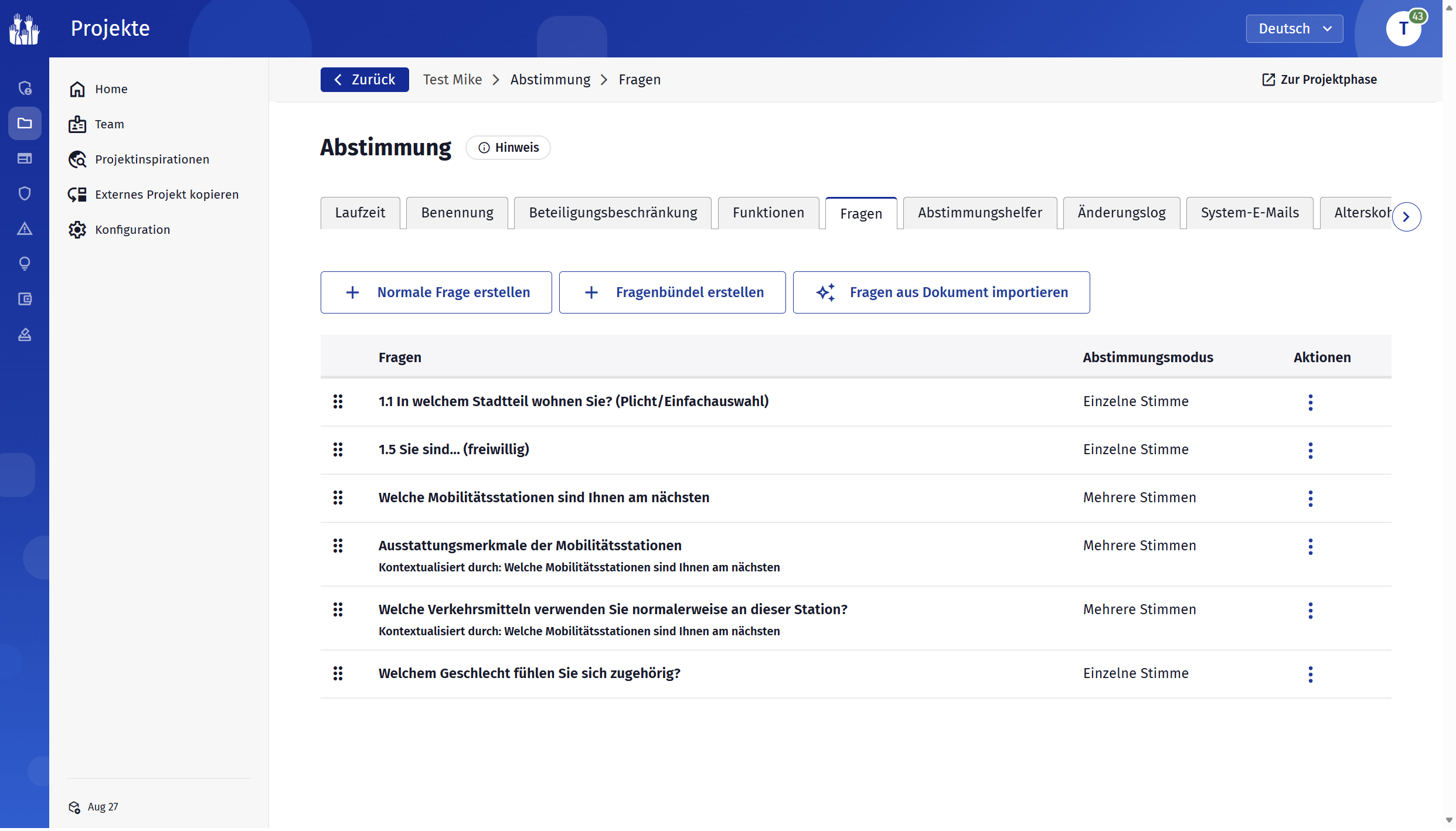Open the lightbulb ideas rail icon
1456x831 pixels.
point(25,264)
